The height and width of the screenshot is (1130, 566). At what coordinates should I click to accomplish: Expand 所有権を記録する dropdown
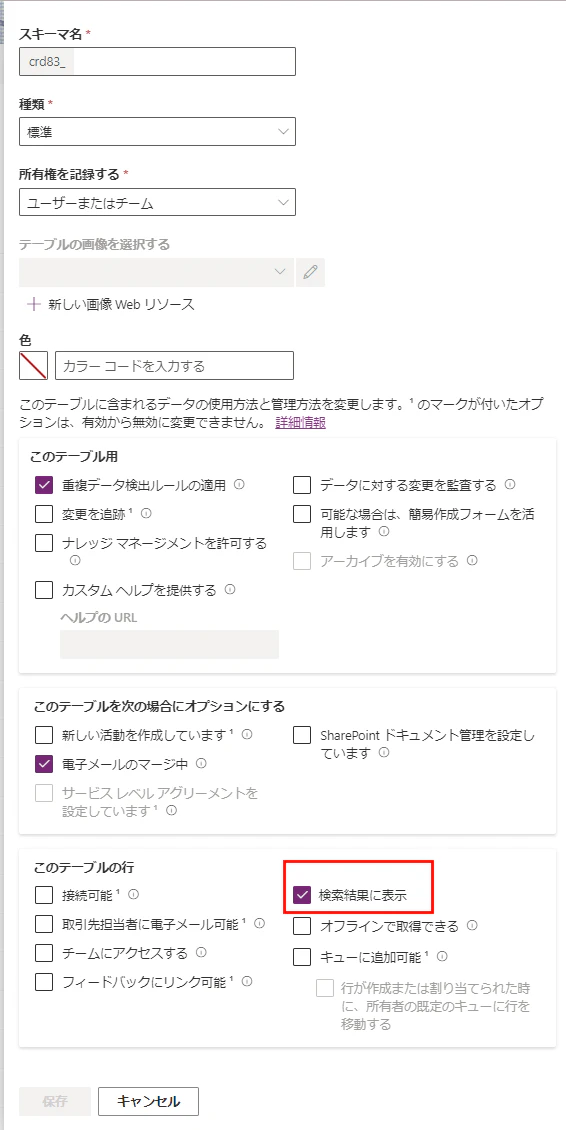tap(157, 203)
